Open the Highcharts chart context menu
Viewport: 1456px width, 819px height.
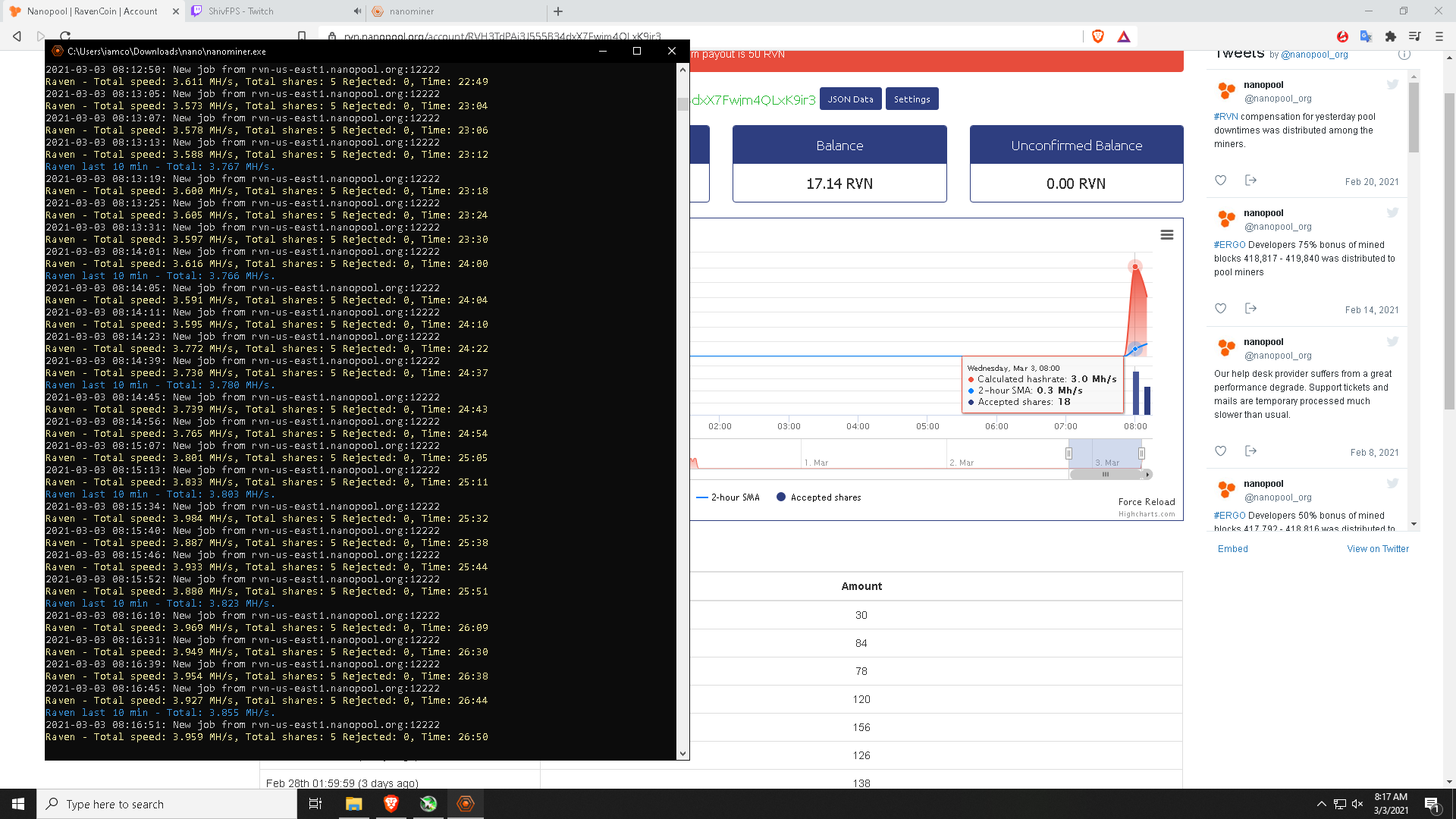[1166, 235]
